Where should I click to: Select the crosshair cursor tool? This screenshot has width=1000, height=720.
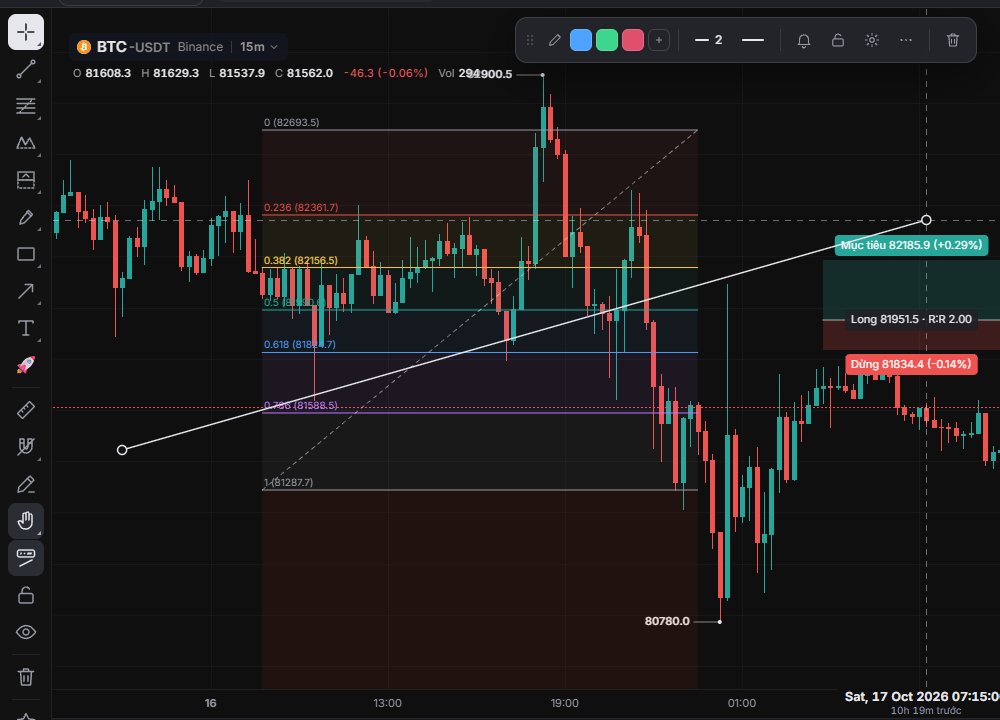[26, 31]
